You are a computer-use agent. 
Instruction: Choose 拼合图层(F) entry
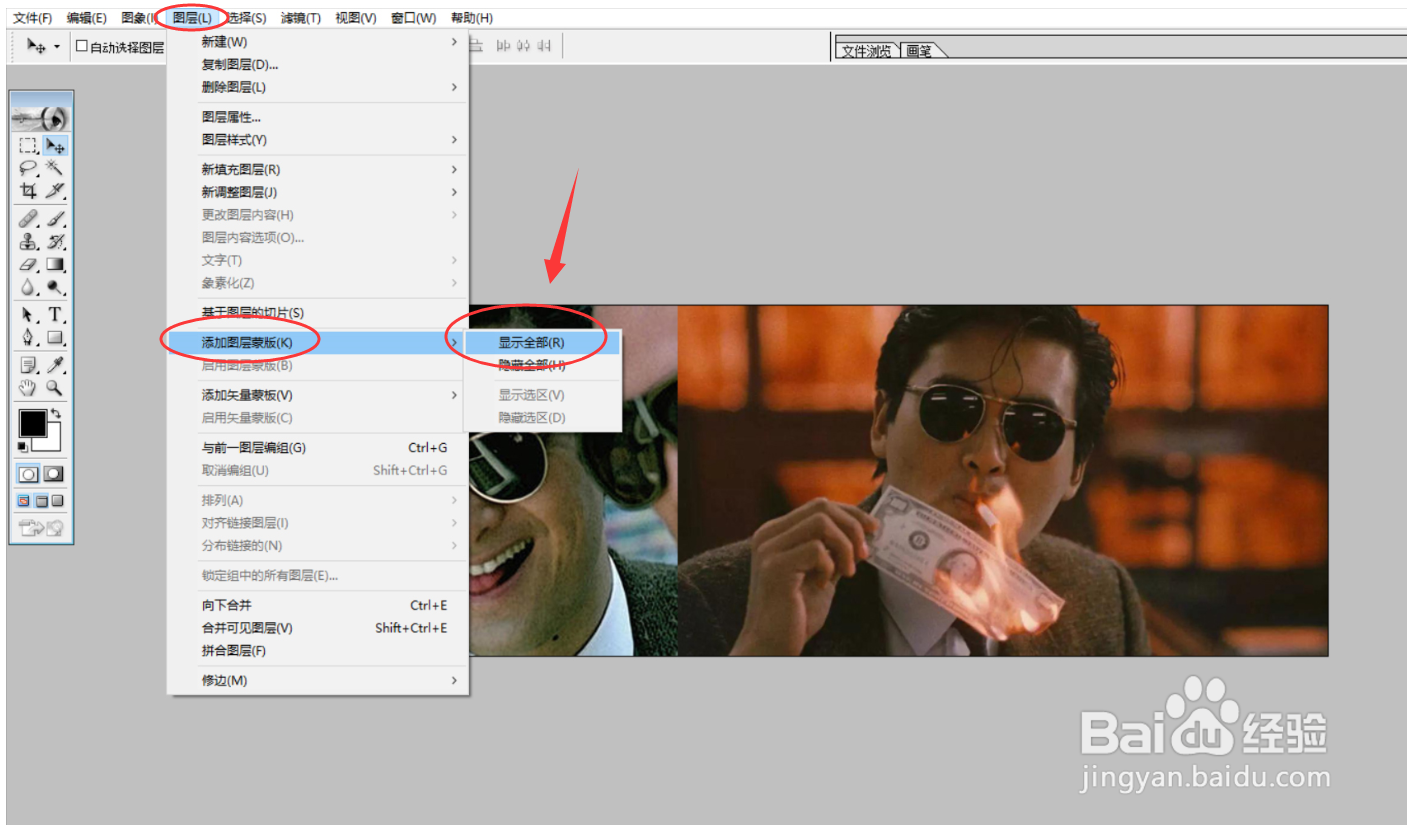[x=317, y=651]
